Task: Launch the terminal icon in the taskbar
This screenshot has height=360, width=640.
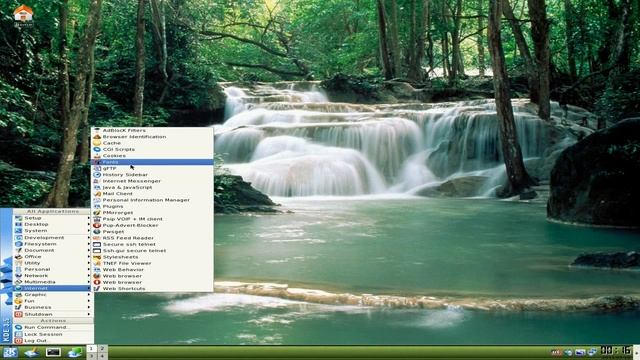Action: (53, 352)
